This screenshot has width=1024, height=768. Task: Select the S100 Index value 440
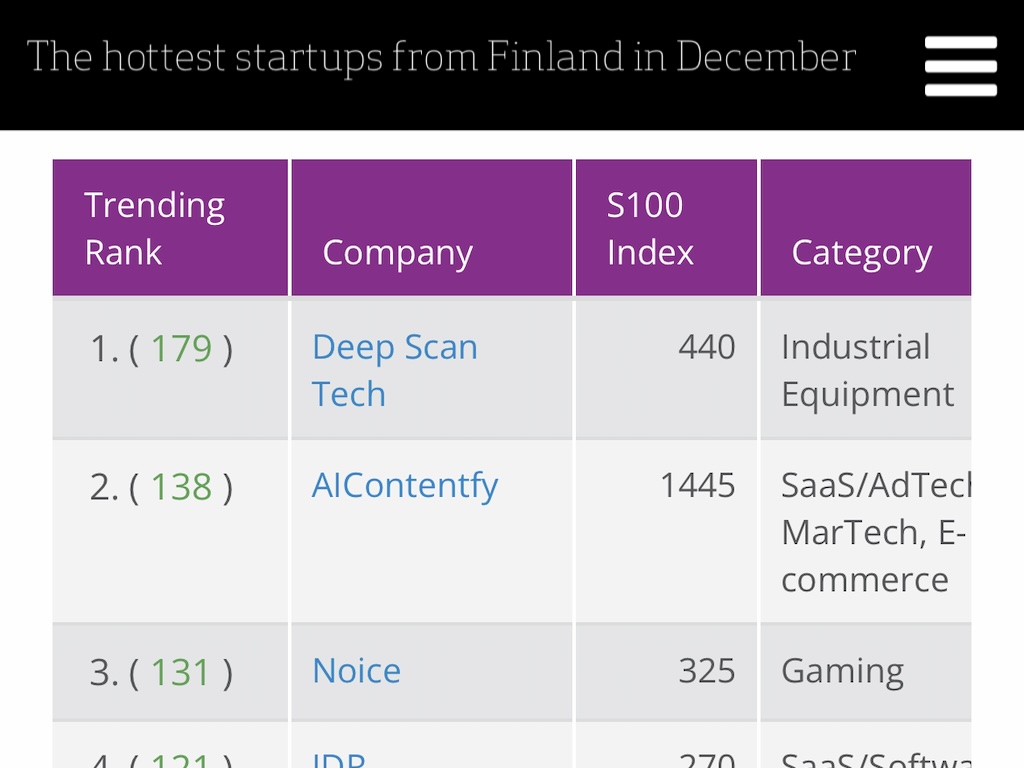pyautogui.click(x=706, y=348)
